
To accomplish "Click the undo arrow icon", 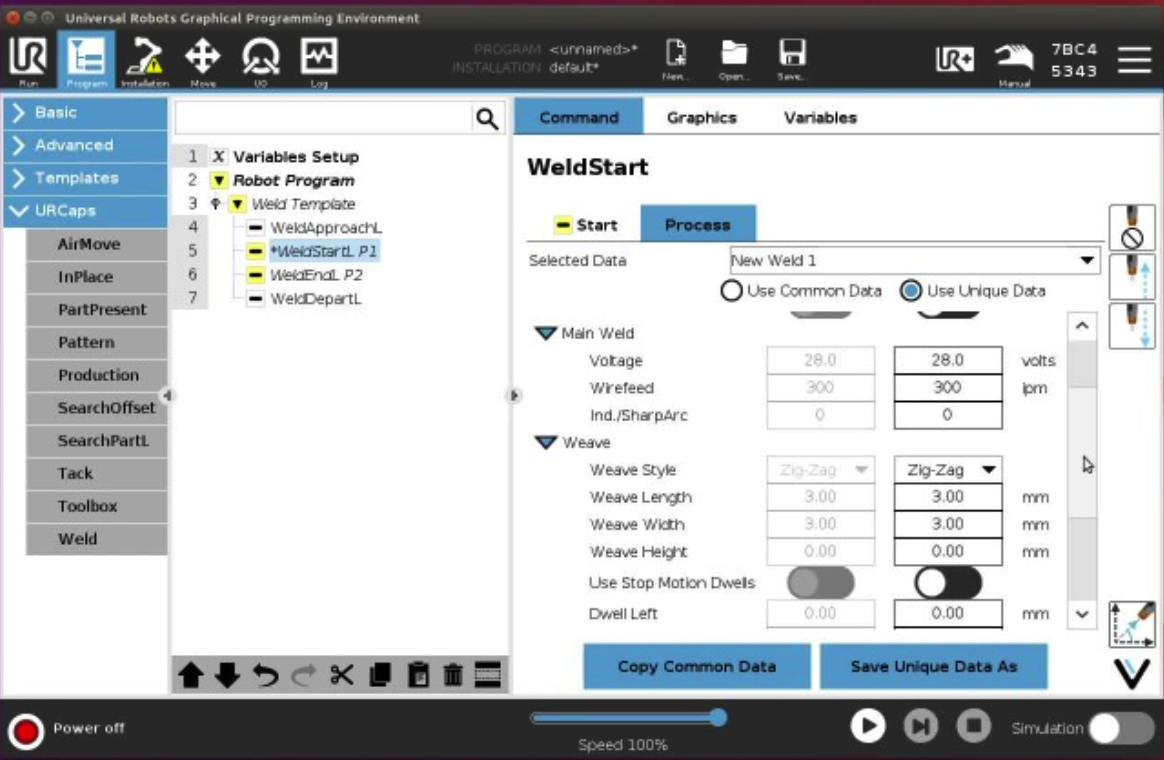I will pyautogui.click(x=265, y=675).
